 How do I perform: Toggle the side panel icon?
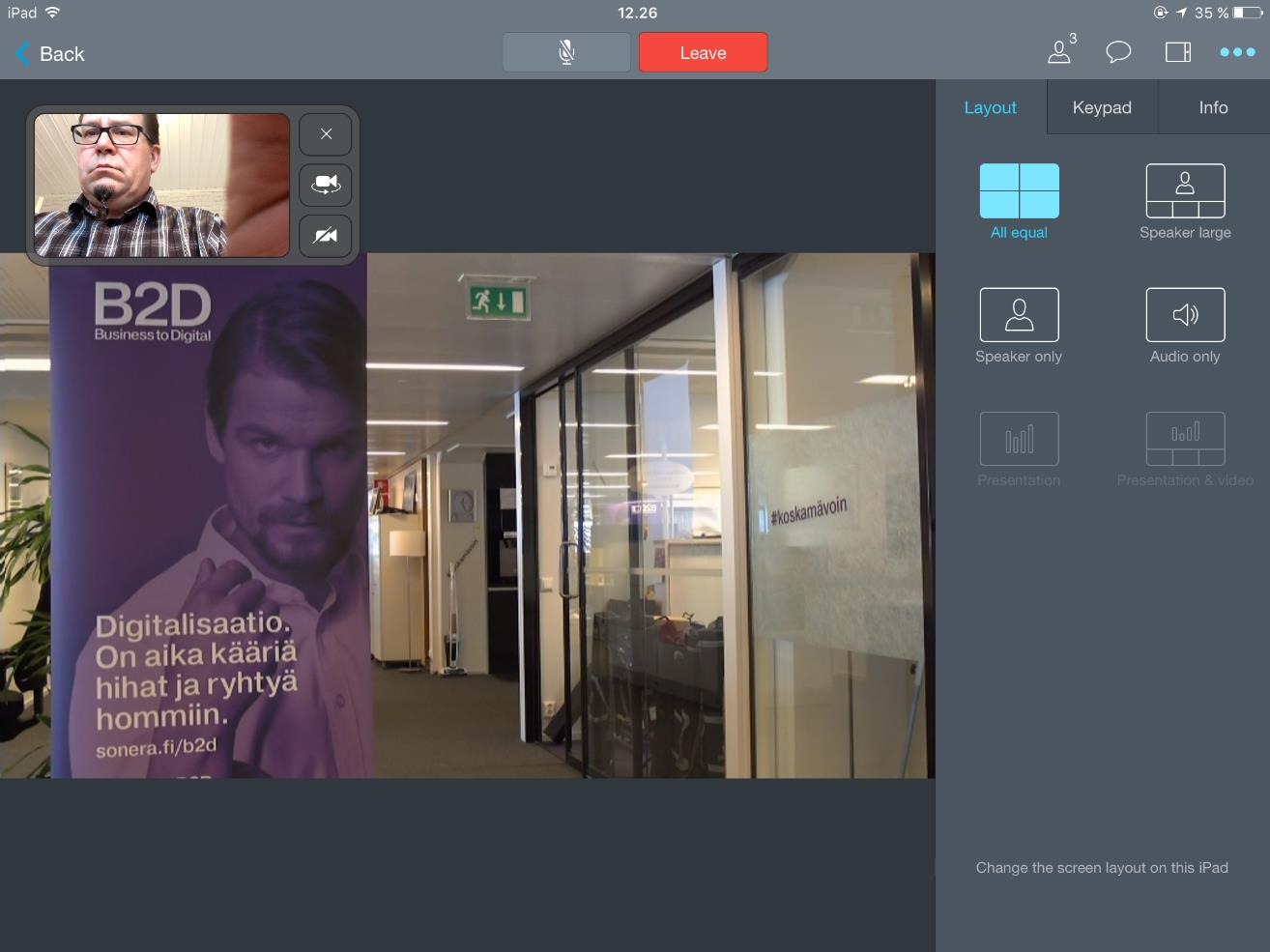1178,52
